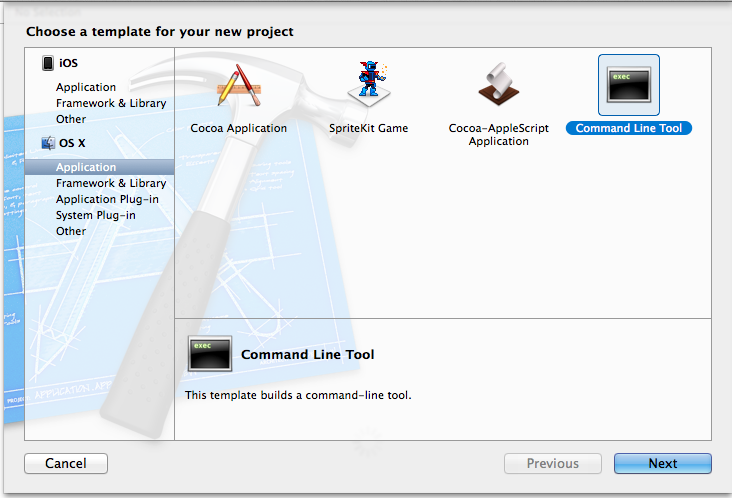Click 'This template builds a command-line tool.' text
Screen dimensions: 732x498
click(298, 395)
